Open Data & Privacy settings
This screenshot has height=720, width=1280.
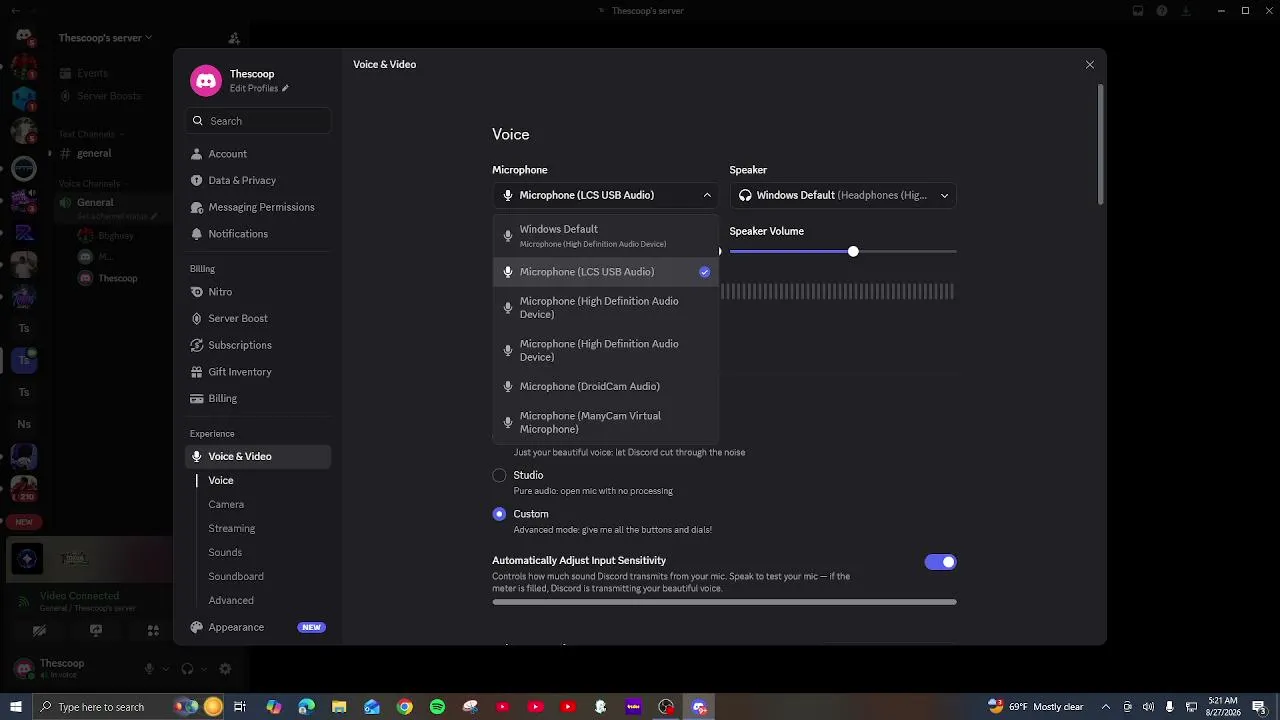(x=260, y=180)
